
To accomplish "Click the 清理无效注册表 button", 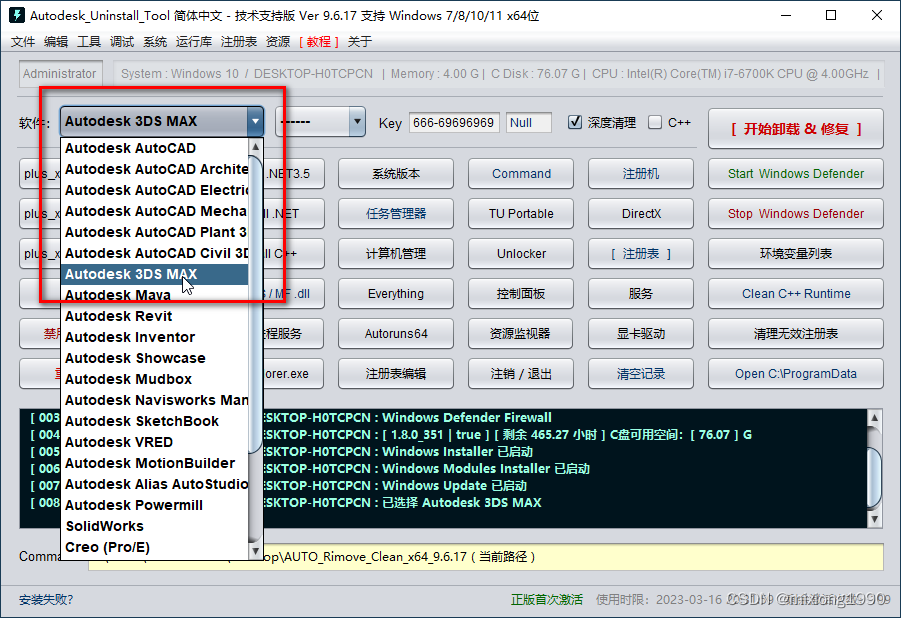I will click(796, 333).
